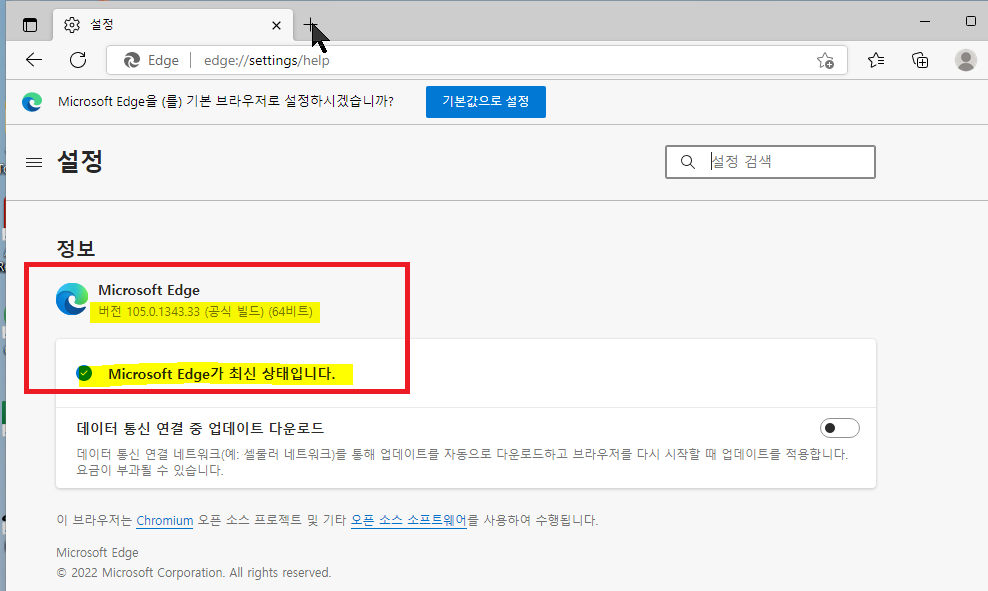
Task: Click the search magnifier icon in 설정 검색
Action: (687, 162)
